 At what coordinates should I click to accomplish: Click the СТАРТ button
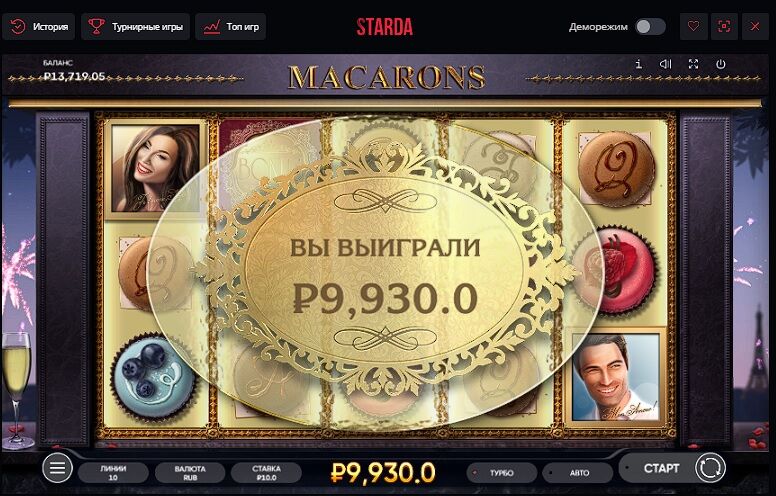pos(661,468)
